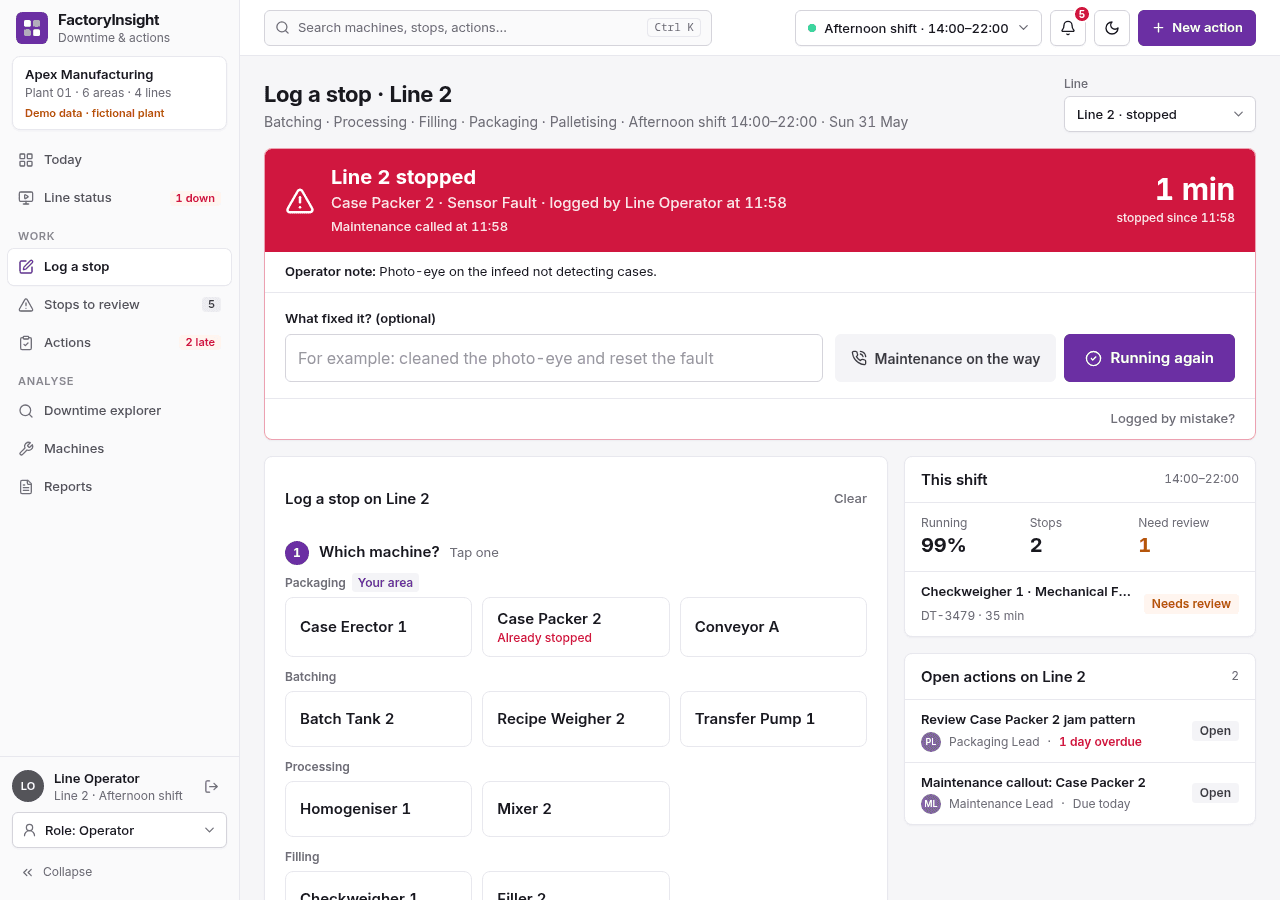This screenshot has width=1280, height=900.
Task: Select Case Packer 2 machine tile
Action: pos(575,627)
